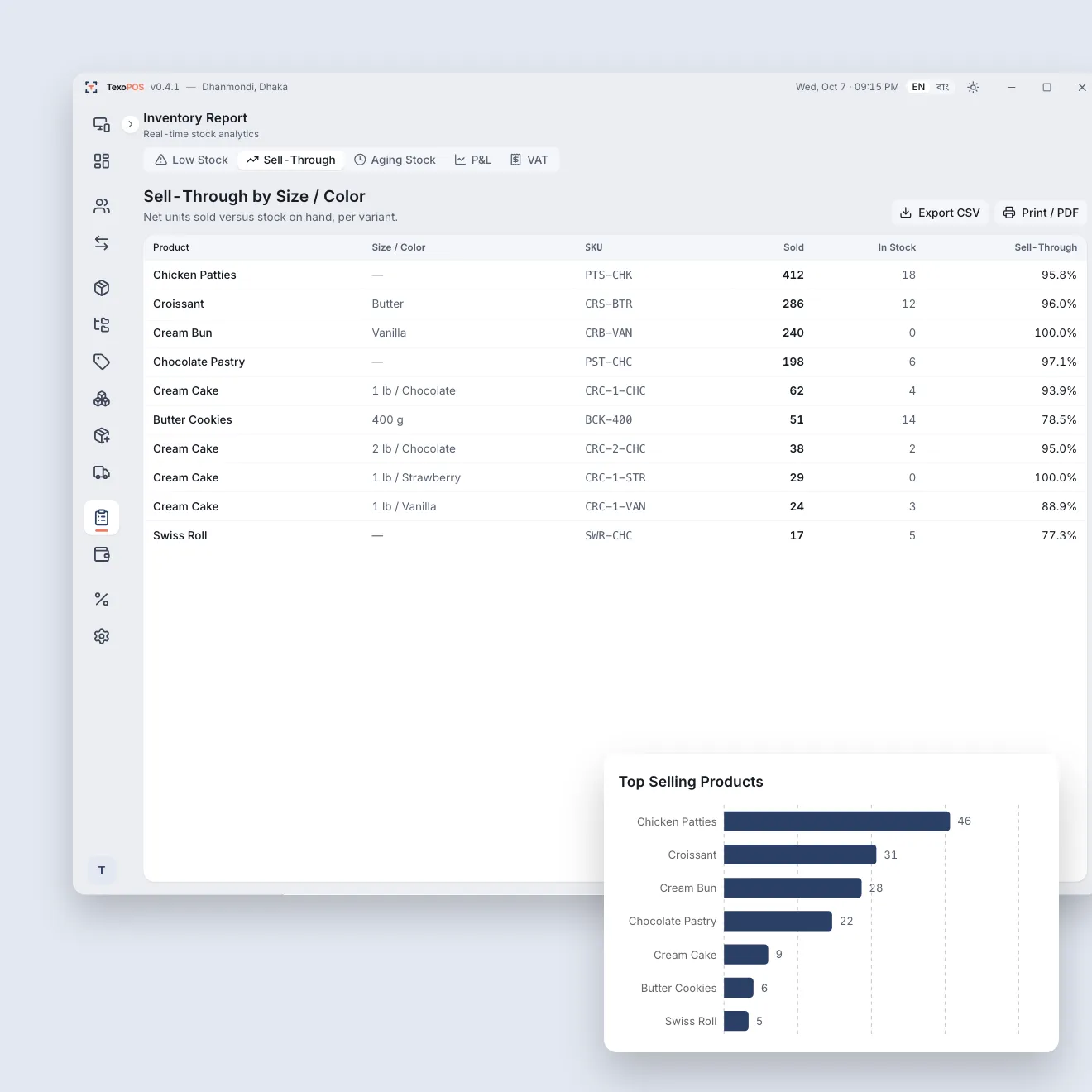The width and height of the screenshot is (1092, 1092).
Task: Open the POS terminal devices sidebar icon
Action: click(x=102, y=124)
